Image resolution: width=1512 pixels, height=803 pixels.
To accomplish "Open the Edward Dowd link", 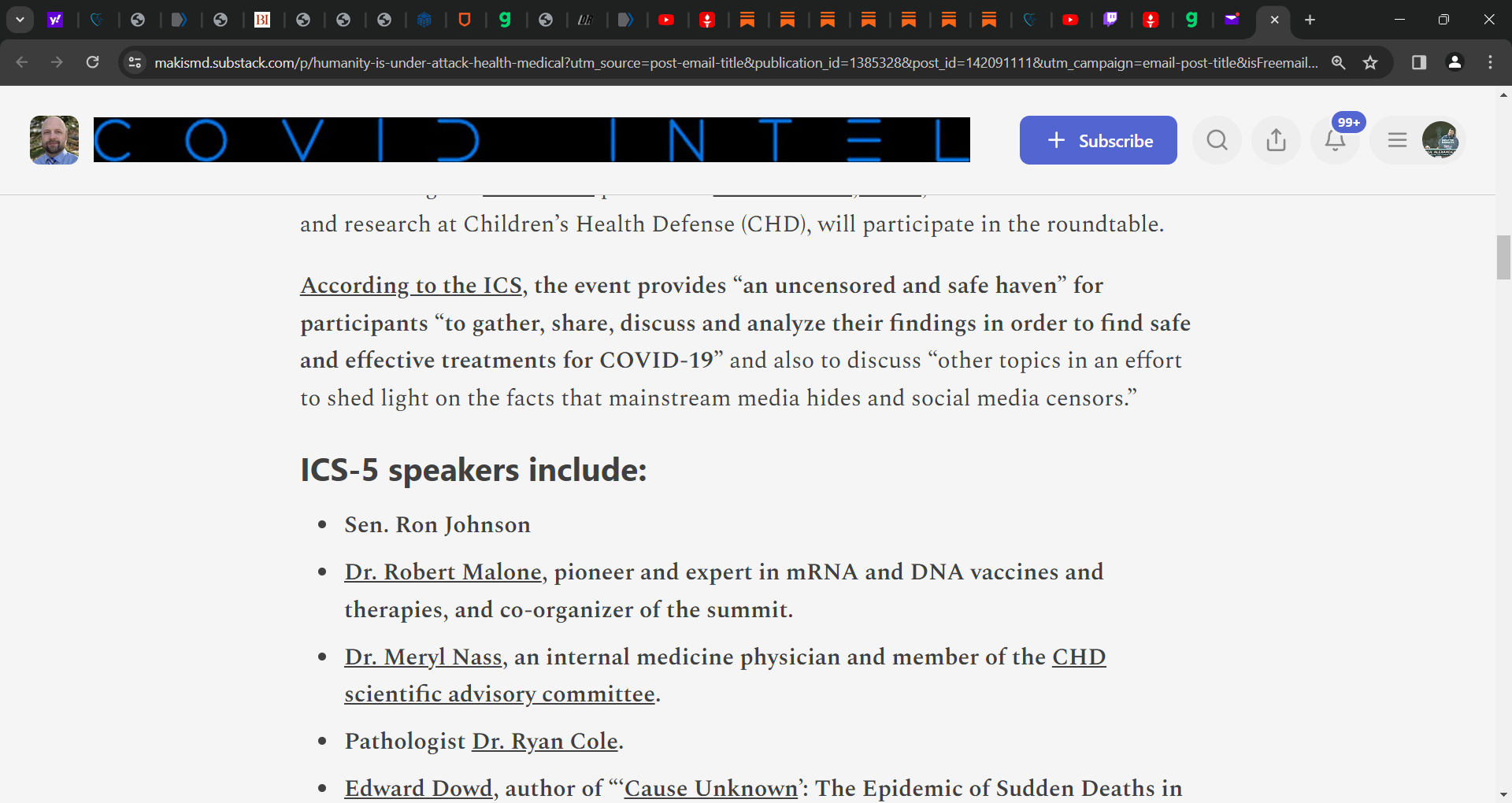I will click(x=418, y=788).
